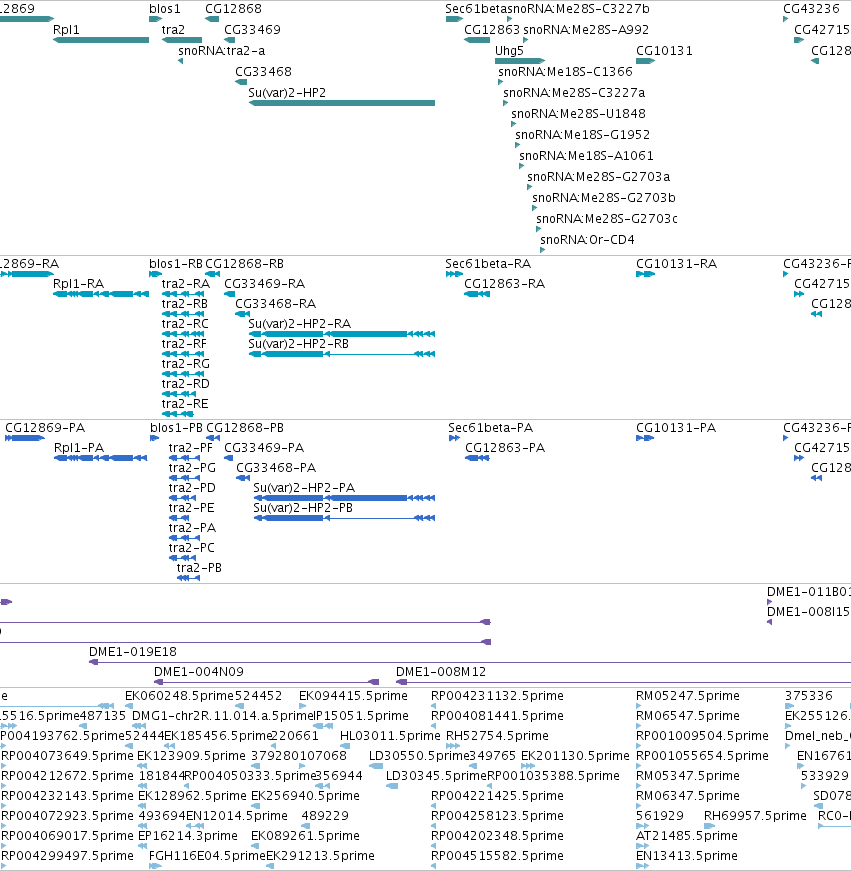851x871 pixels.
Task: Select the RH69957.5prime EST label
Action: 755,816
